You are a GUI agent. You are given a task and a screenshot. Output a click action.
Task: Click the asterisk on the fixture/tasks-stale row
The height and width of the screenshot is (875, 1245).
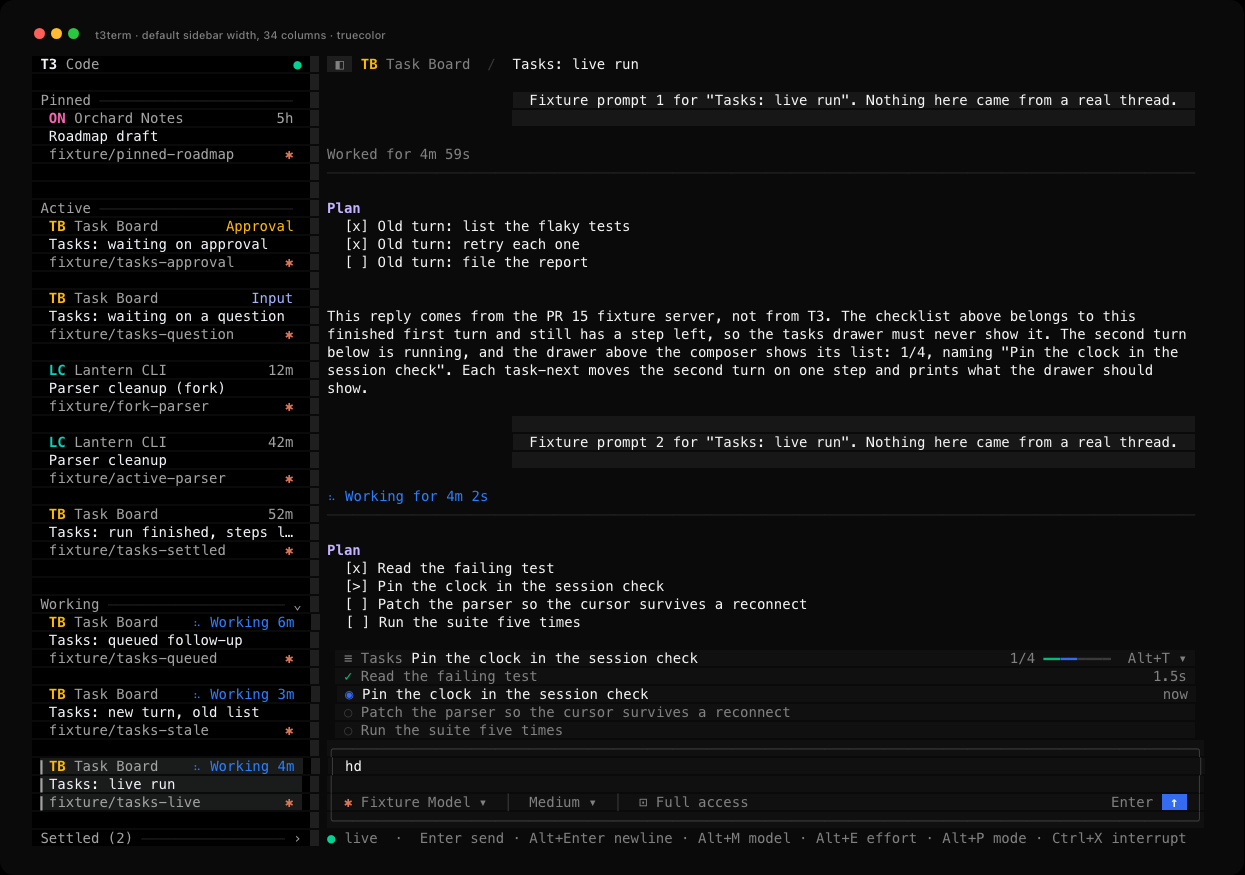pyautogui.click(x=289, y=731)
